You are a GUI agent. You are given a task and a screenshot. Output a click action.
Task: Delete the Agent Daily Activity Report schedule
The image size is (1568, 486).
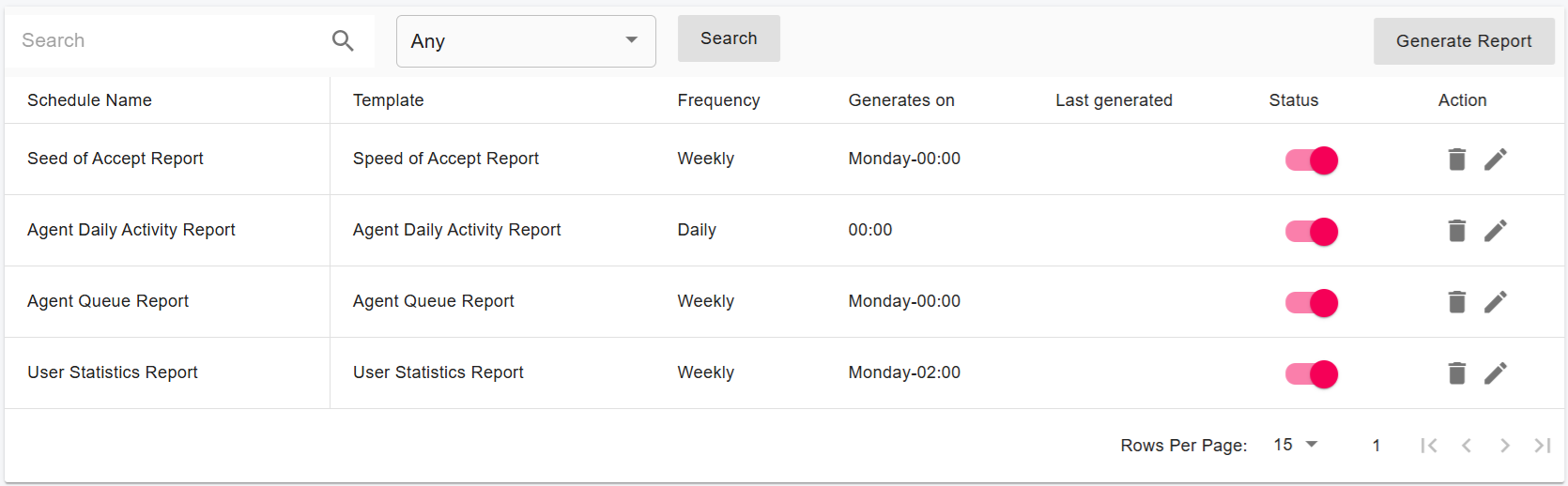(x=1456, y=231)
